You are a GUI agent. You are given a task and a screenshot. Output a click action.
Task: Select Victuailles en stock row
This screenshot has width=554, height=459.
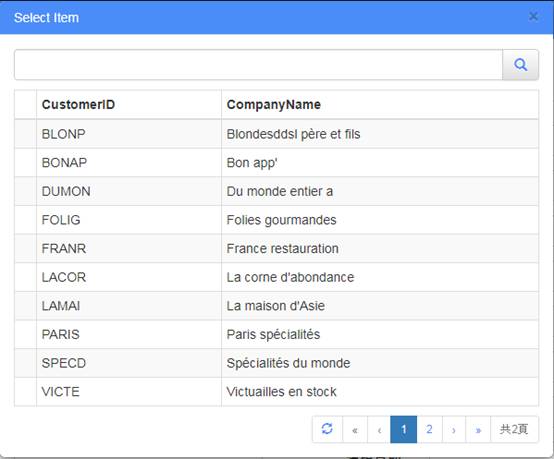coord(277,392)
